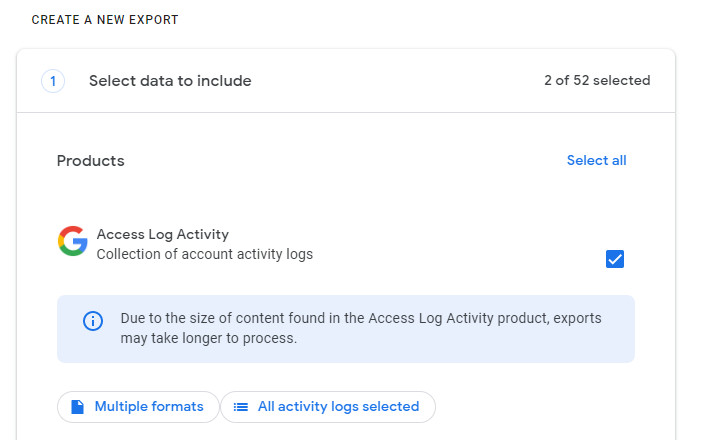The width and height of the screenshot is (704, 440).
Task: Click the word selected on the activity logs chip
Action: click(391, 407)
